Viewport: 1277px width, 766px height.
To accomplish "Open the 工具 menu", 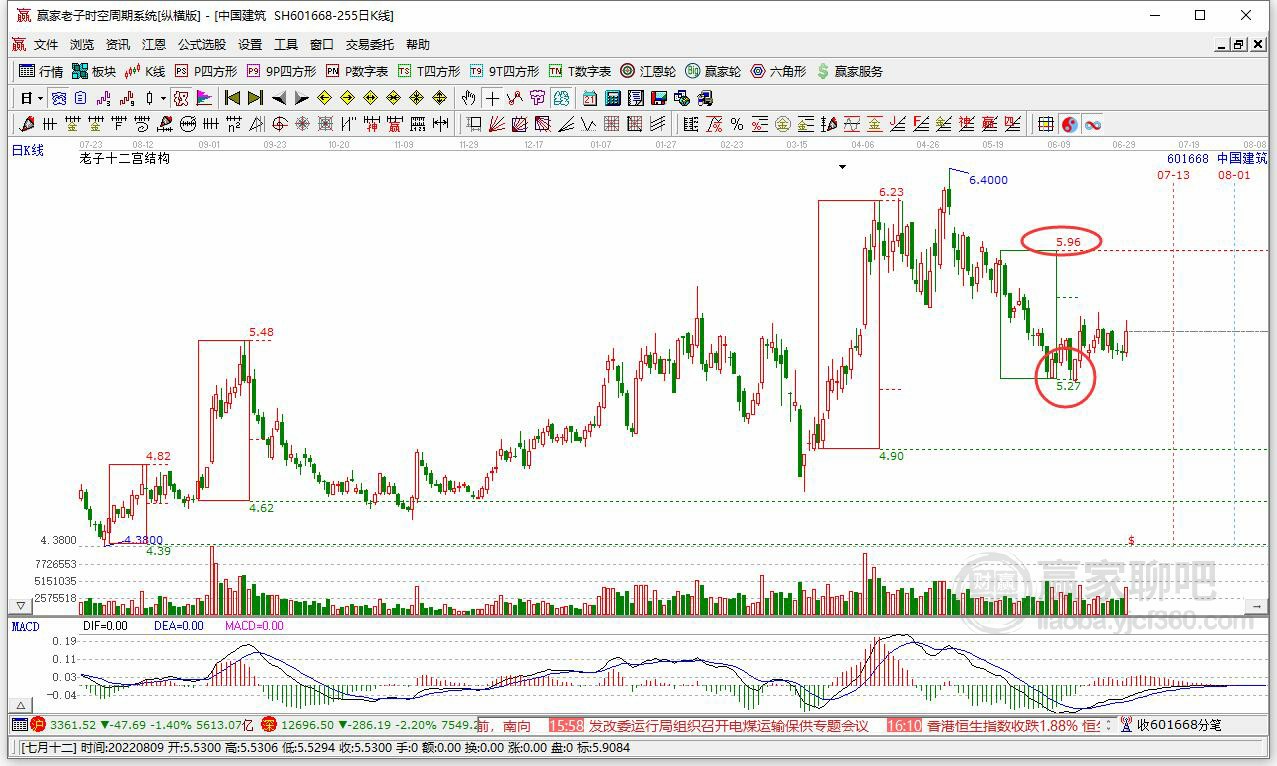I will 286,45.
